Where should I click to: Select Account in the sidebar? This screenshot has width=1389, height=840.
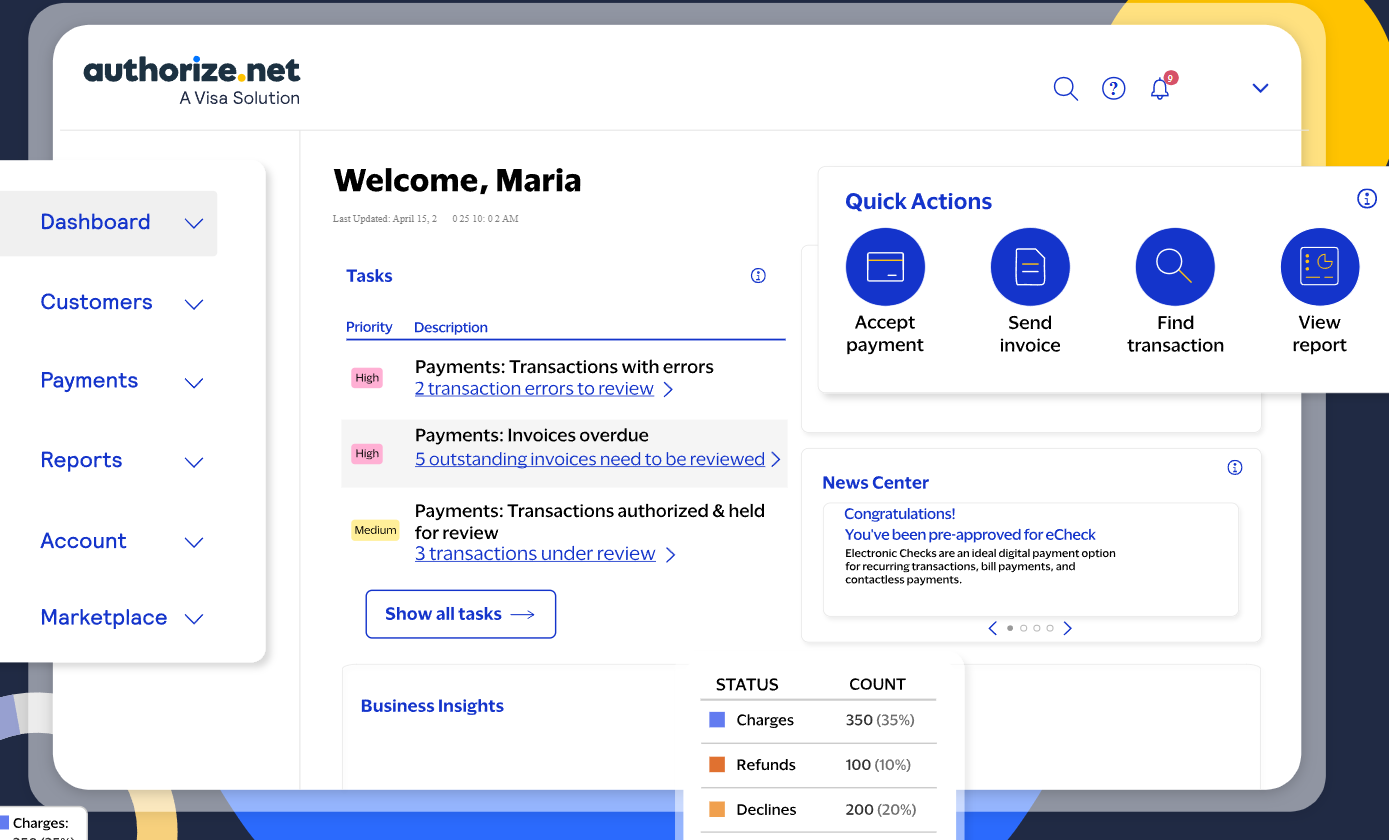(x=83, y=541)
